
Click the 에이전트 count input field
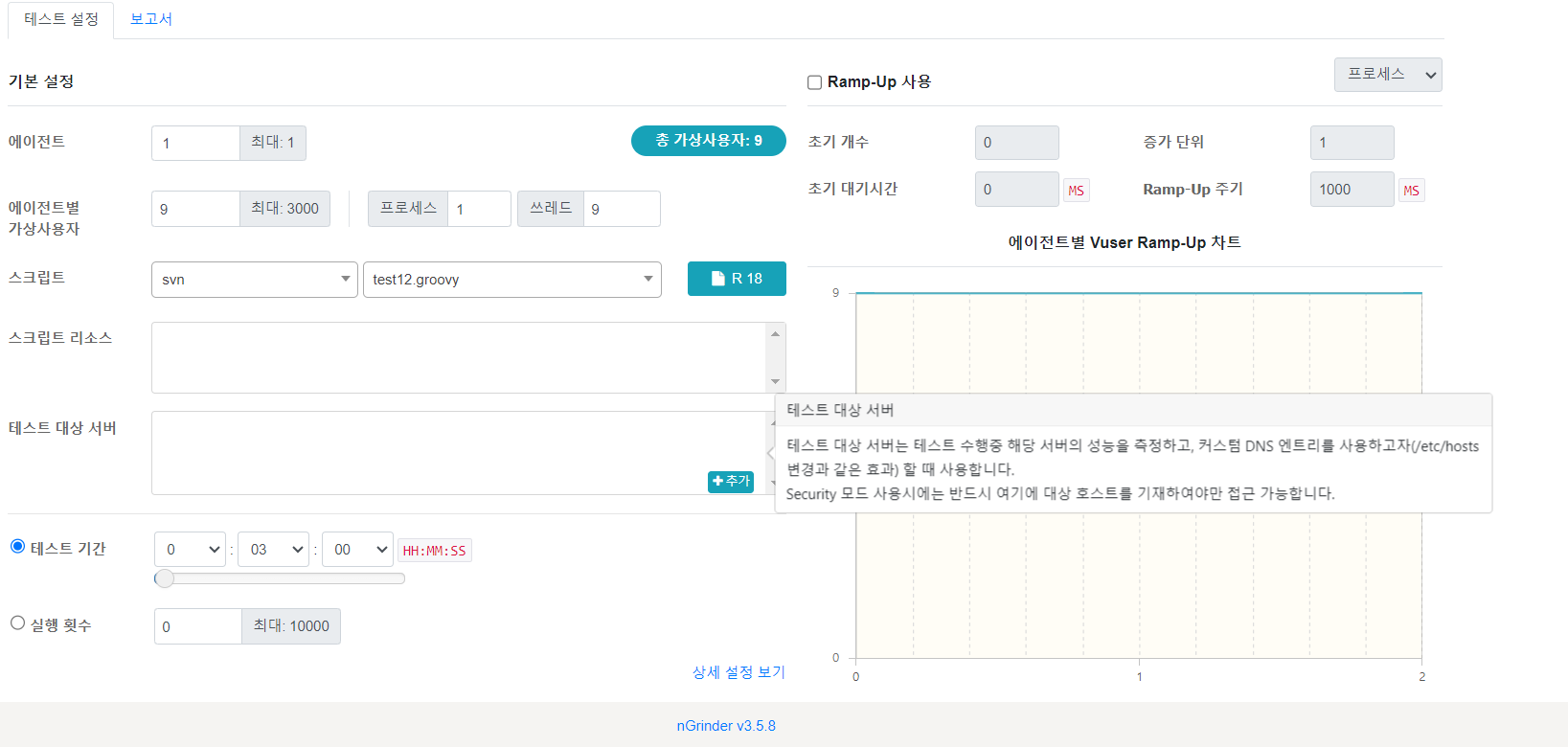coord(195,144)
